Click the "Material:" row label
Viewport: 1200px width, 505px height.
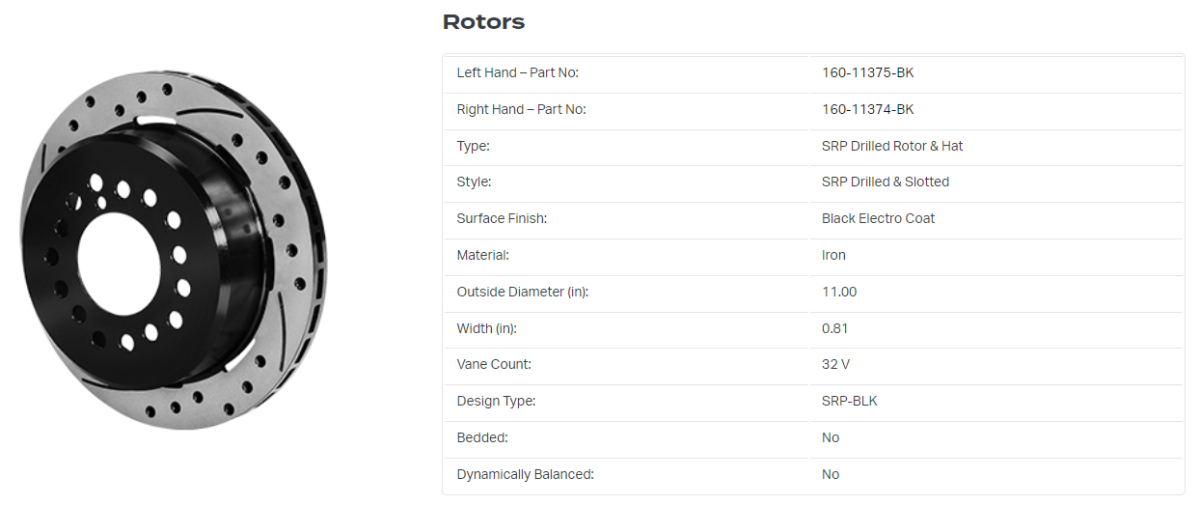(483, 255)
